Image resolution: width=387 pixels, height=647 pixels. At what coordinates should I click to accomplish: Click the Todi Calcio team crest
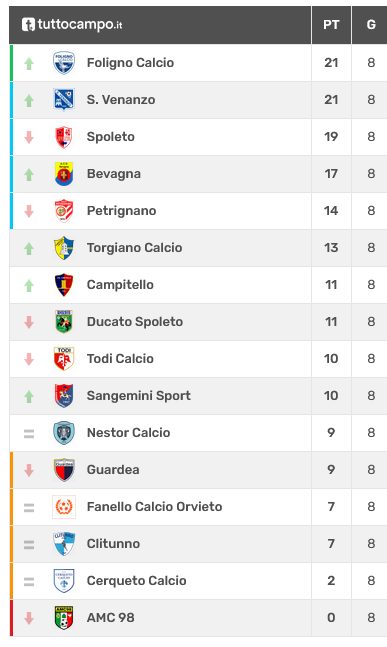[64, 359]
